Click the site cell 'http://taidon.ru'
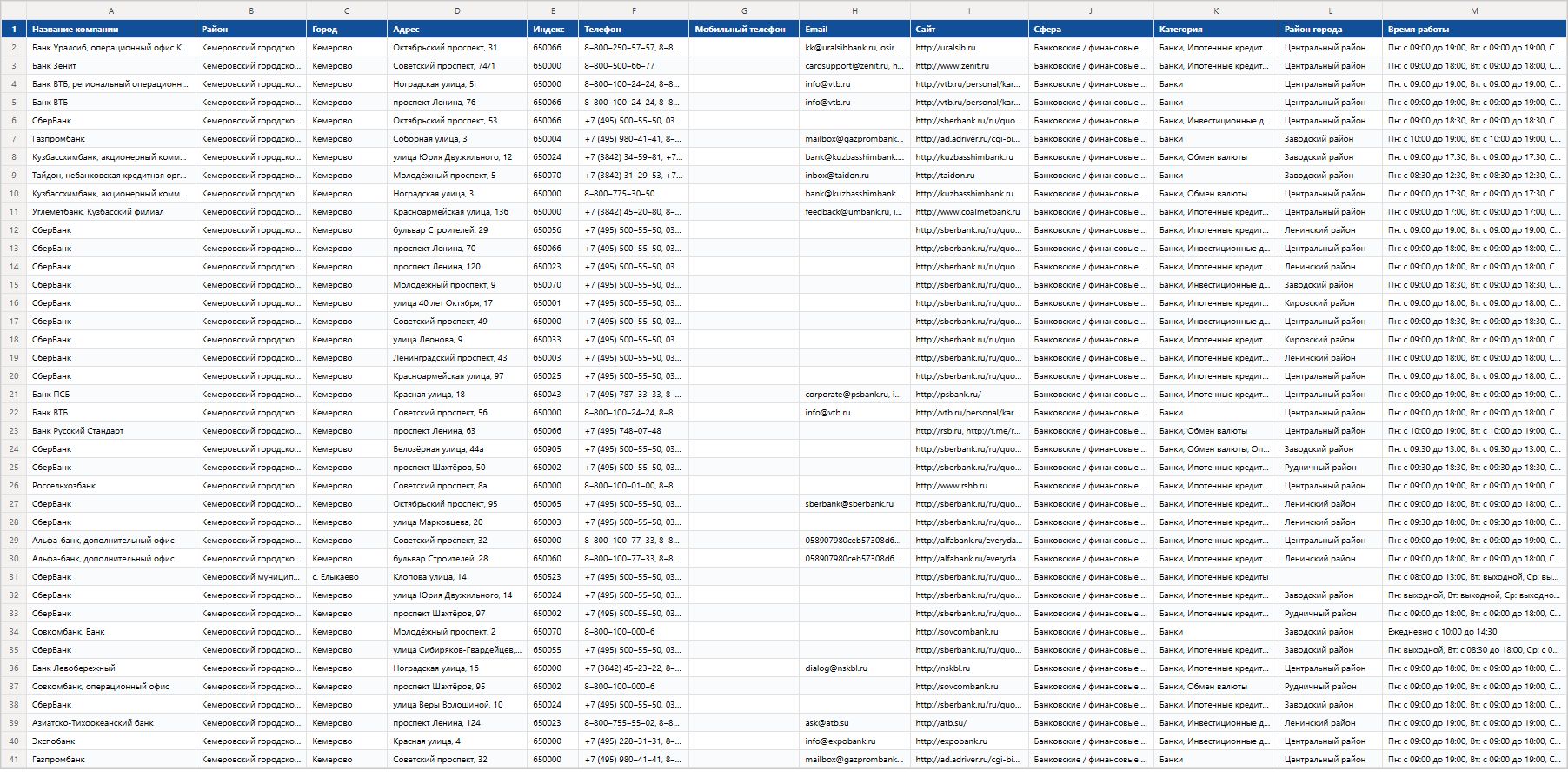The image size is (1568, 784). pos(969,176)
